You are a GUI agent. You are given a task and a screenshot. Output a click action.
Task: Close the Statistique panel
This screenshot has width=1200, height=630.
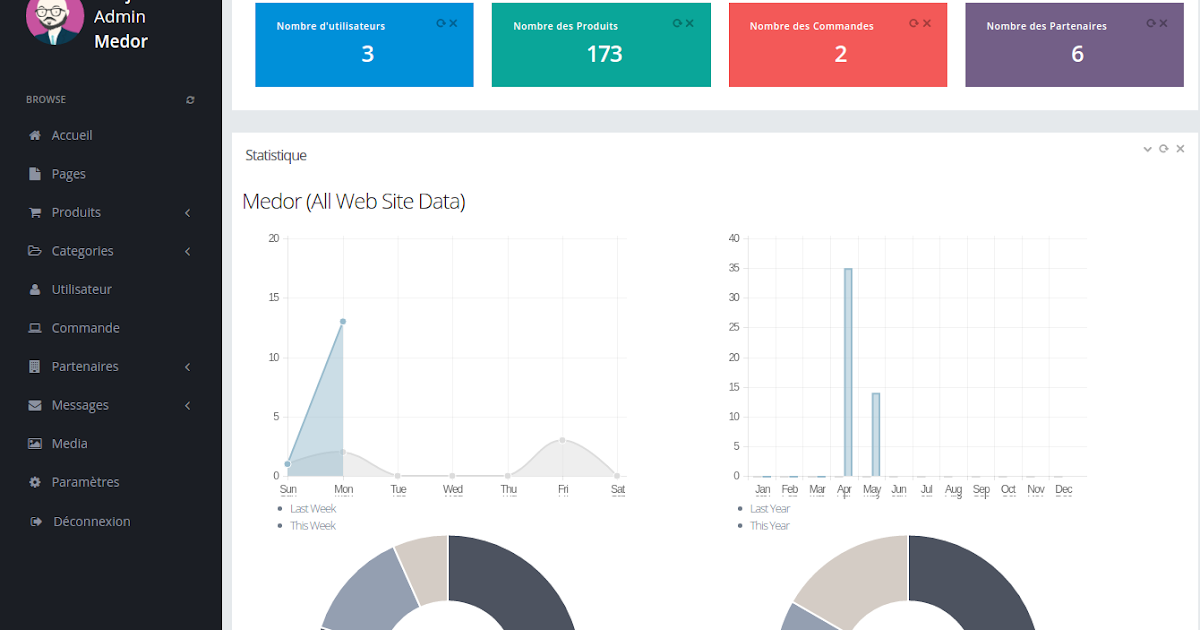[x=1180, y=149]
